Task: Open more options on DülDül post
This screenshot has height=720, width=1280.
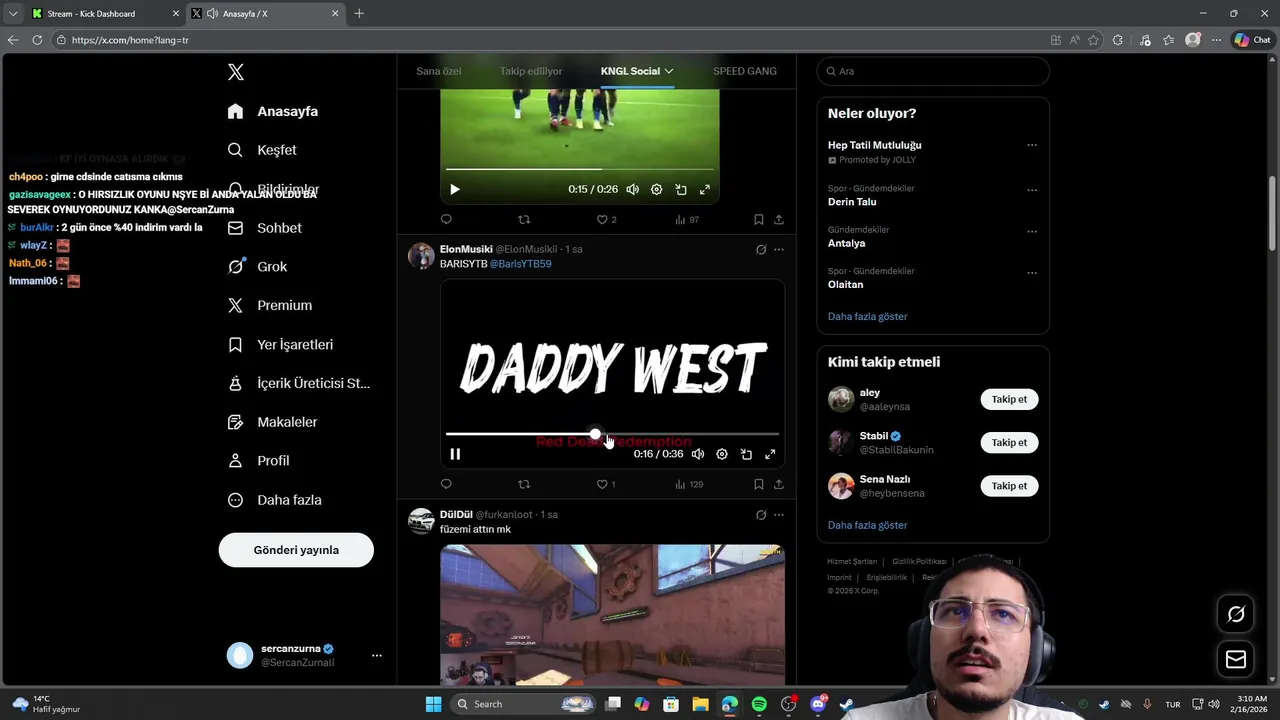Action: (779, 515)
